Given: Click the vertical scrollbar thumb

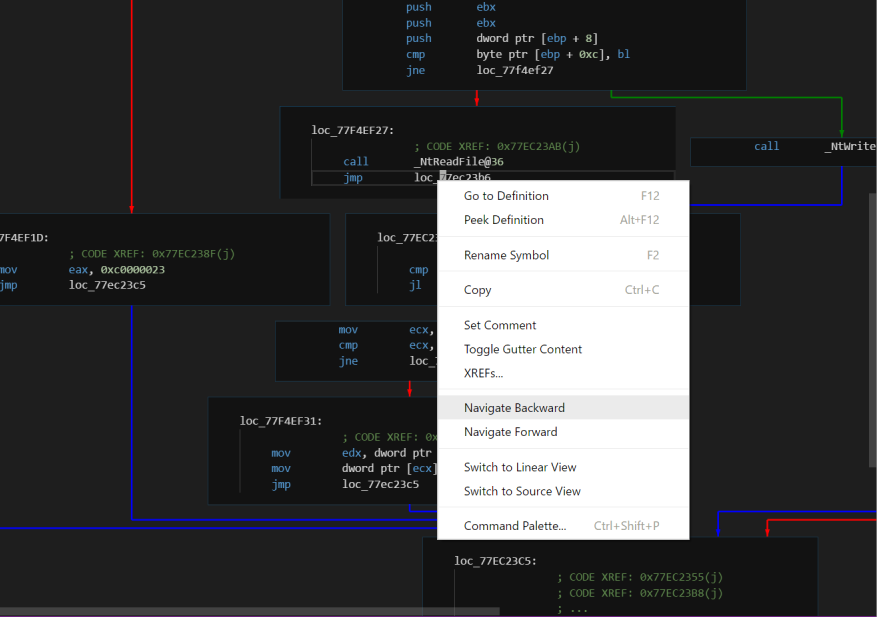Looking at the screenshot, I should 873,330.
